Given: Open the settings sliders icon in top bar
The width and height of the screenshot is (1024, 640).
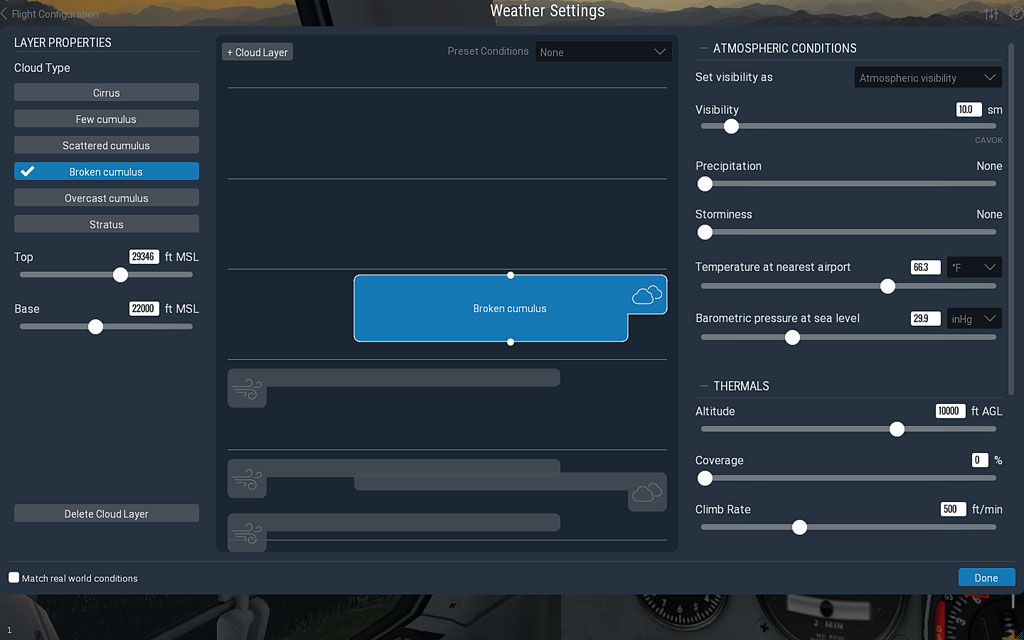Looking at the screenshot, I should 991,14.
